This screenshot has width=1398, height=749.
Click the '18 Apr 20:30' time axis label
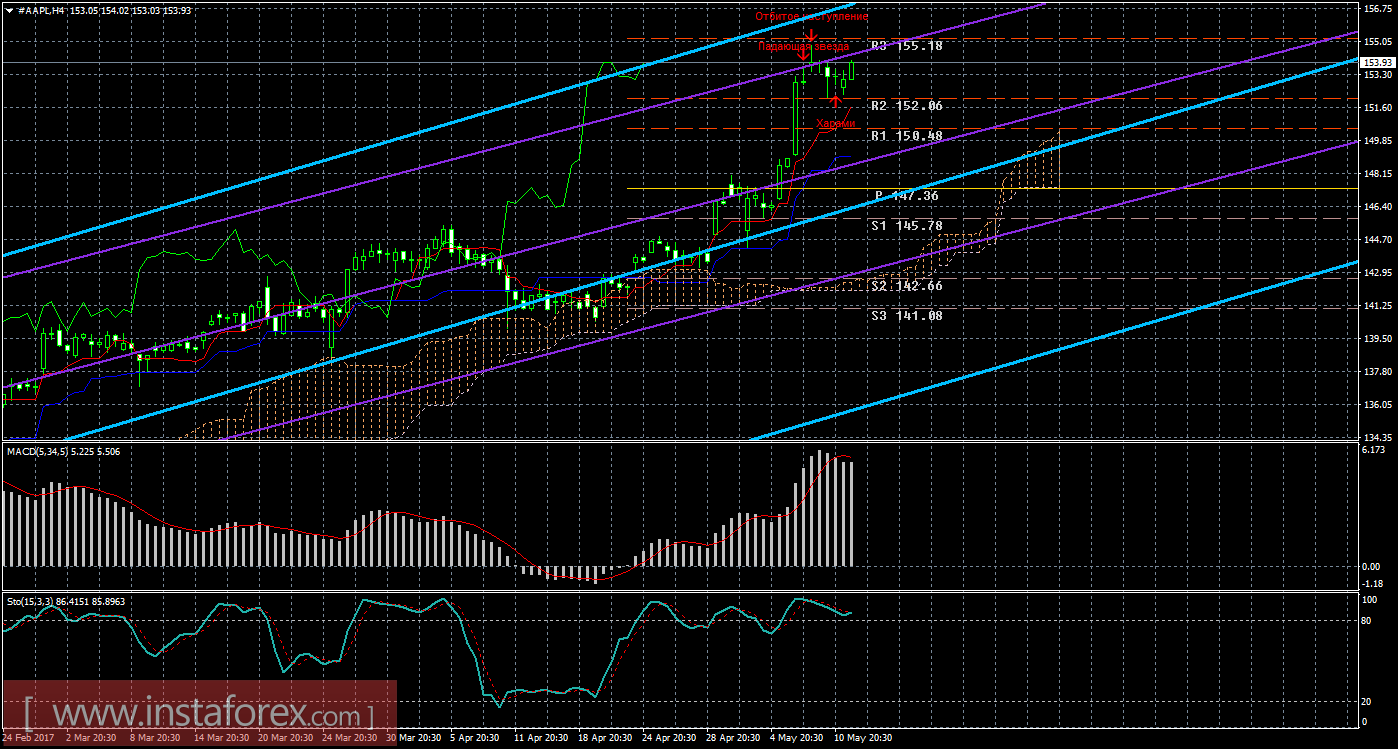pos(603,739)
